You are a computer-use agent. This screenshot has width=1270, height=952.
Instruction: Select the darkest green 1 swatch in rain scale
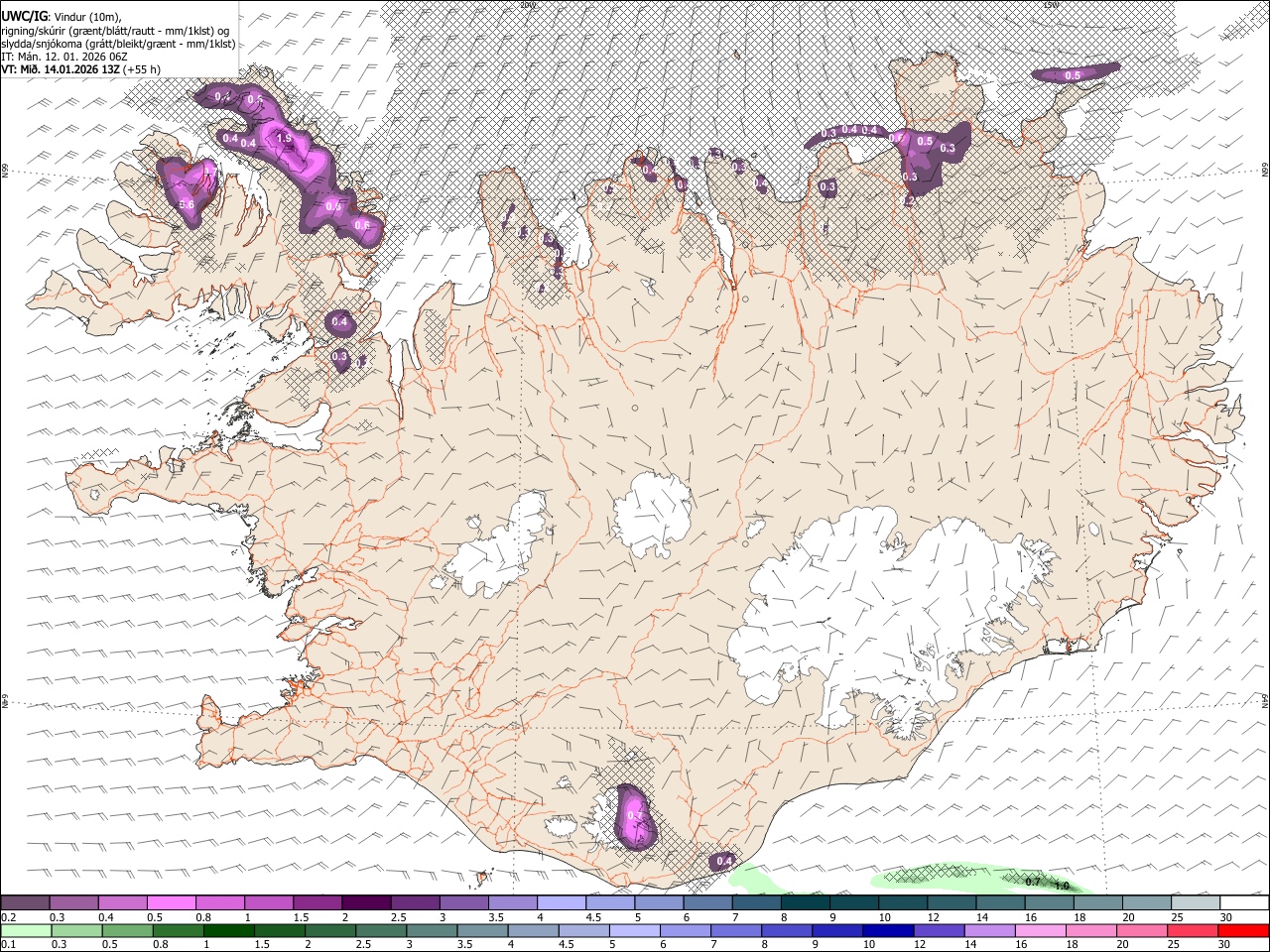point(228,930)
